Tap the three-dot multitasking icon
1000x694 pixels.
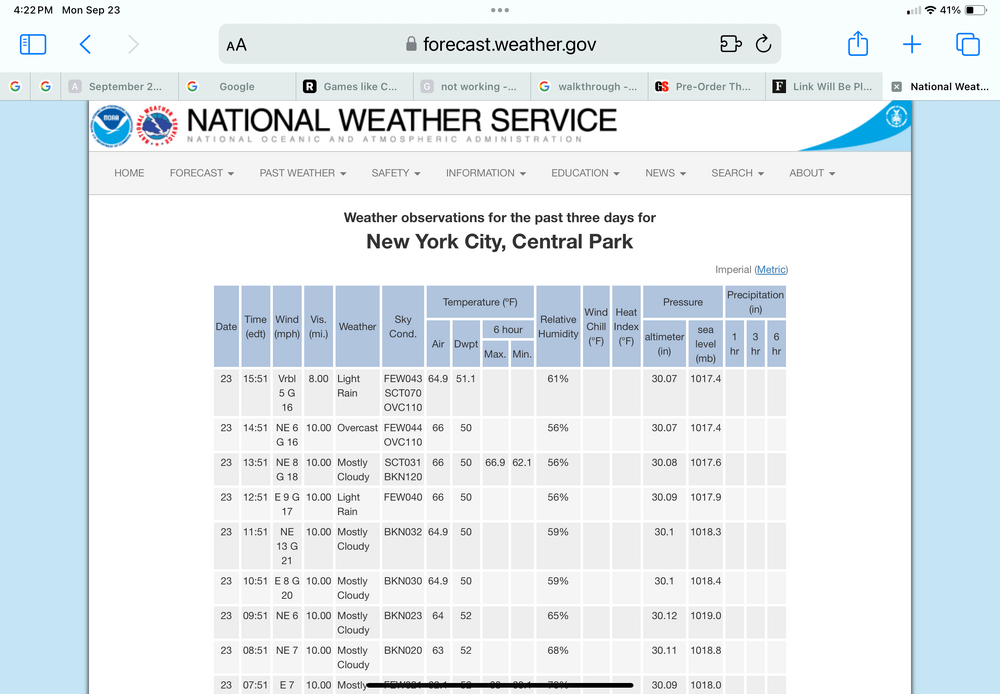[x=500, y=10]
